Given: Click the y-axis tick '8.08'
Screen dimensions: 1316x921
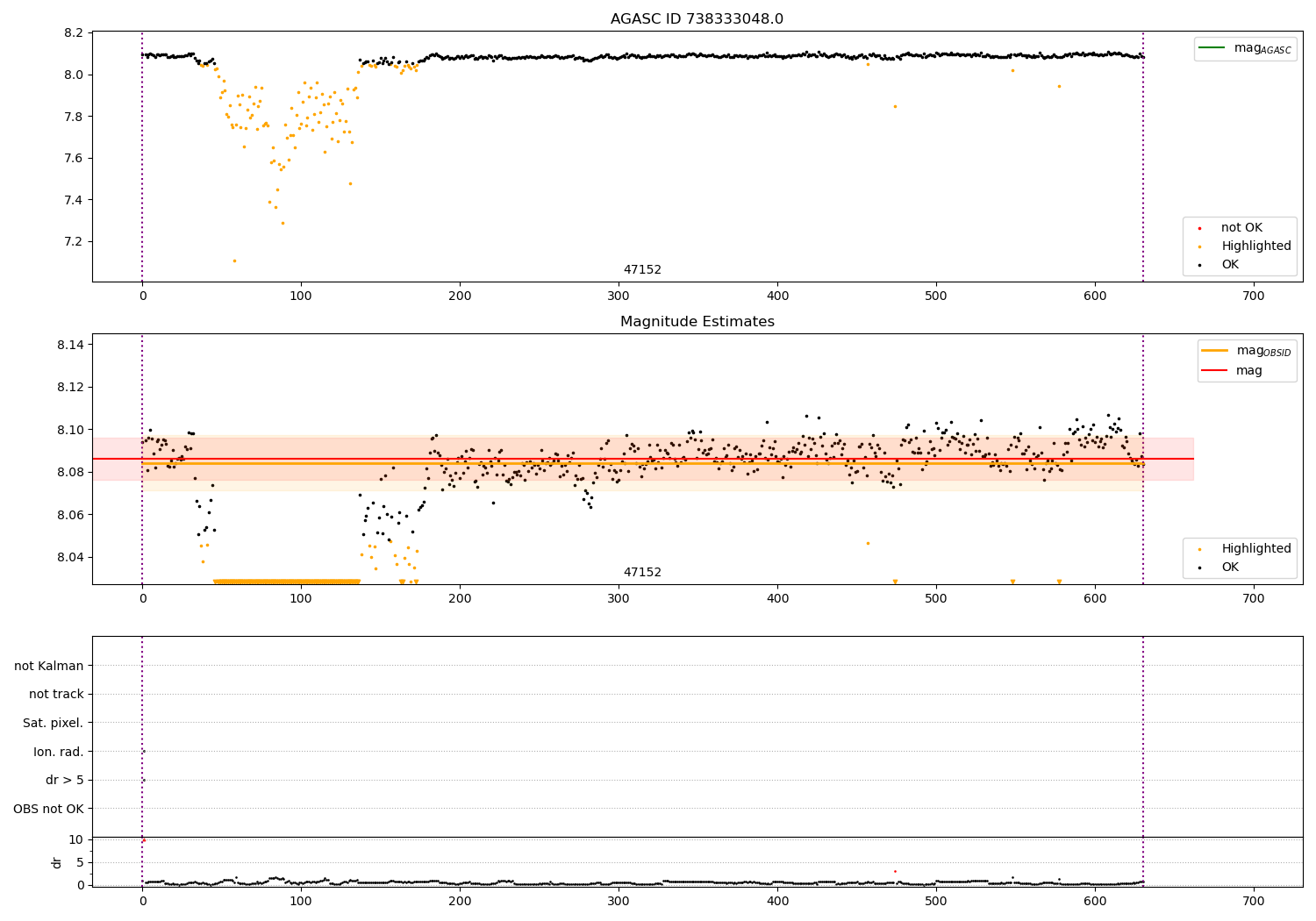Looking at the screenshot, I should 70,472.
